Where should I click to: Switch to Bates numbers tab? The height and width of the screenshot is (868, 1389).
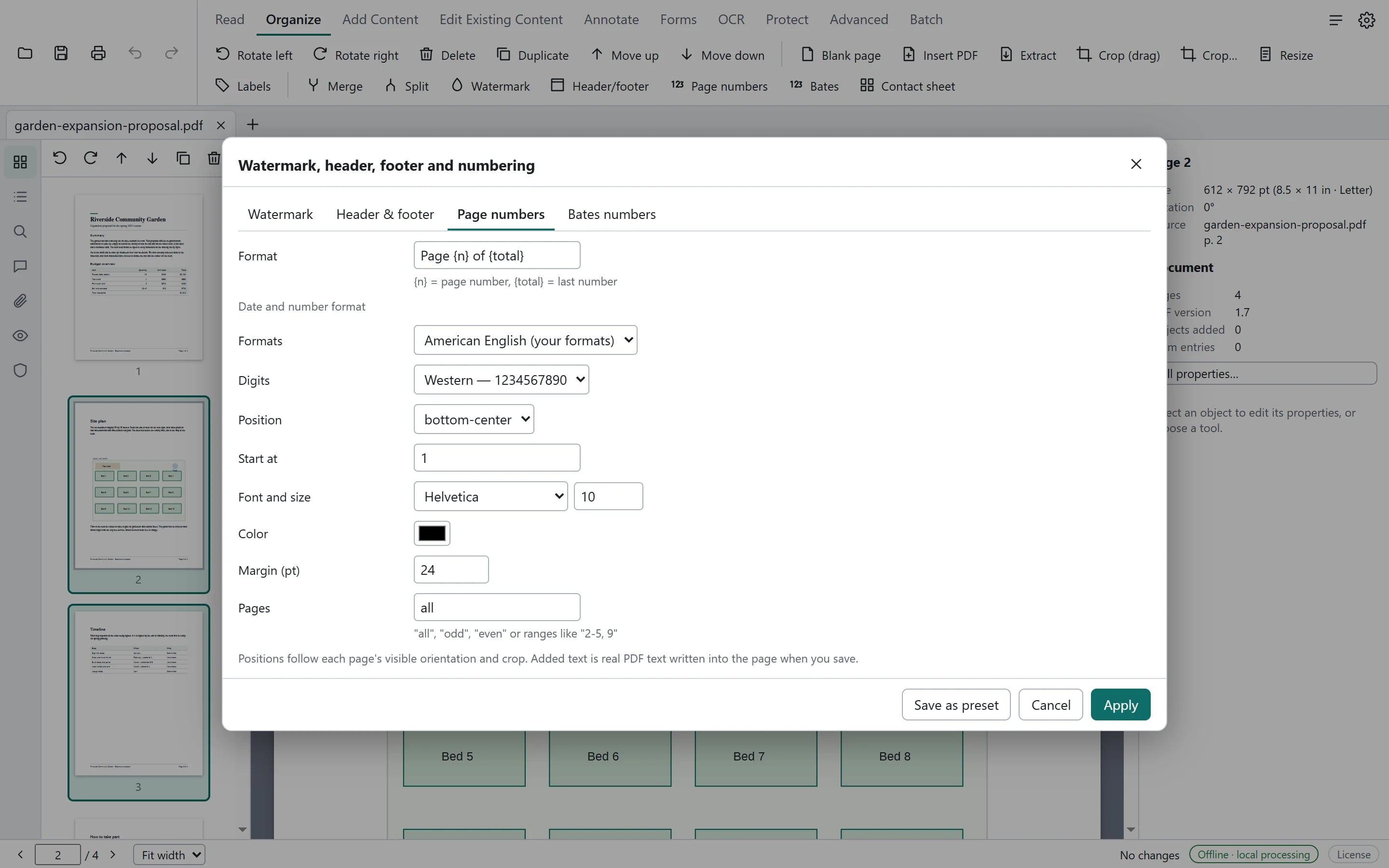[611, 214]
